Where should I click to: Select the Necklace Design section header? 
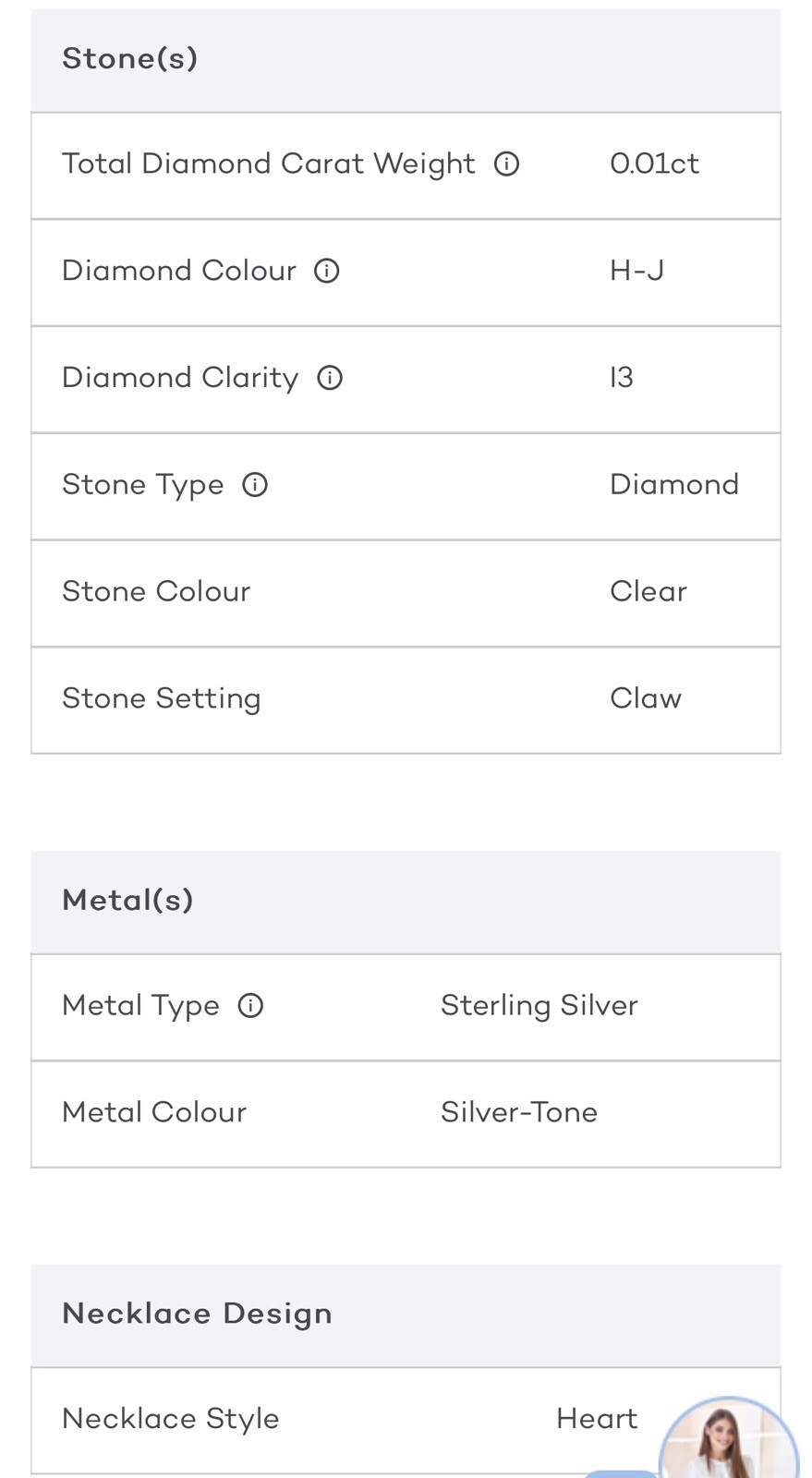click(406, 1315)
